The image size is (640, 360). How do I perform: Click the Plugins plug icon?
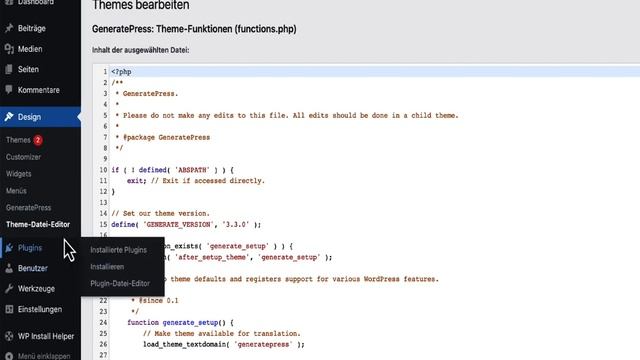click(9, 248)
